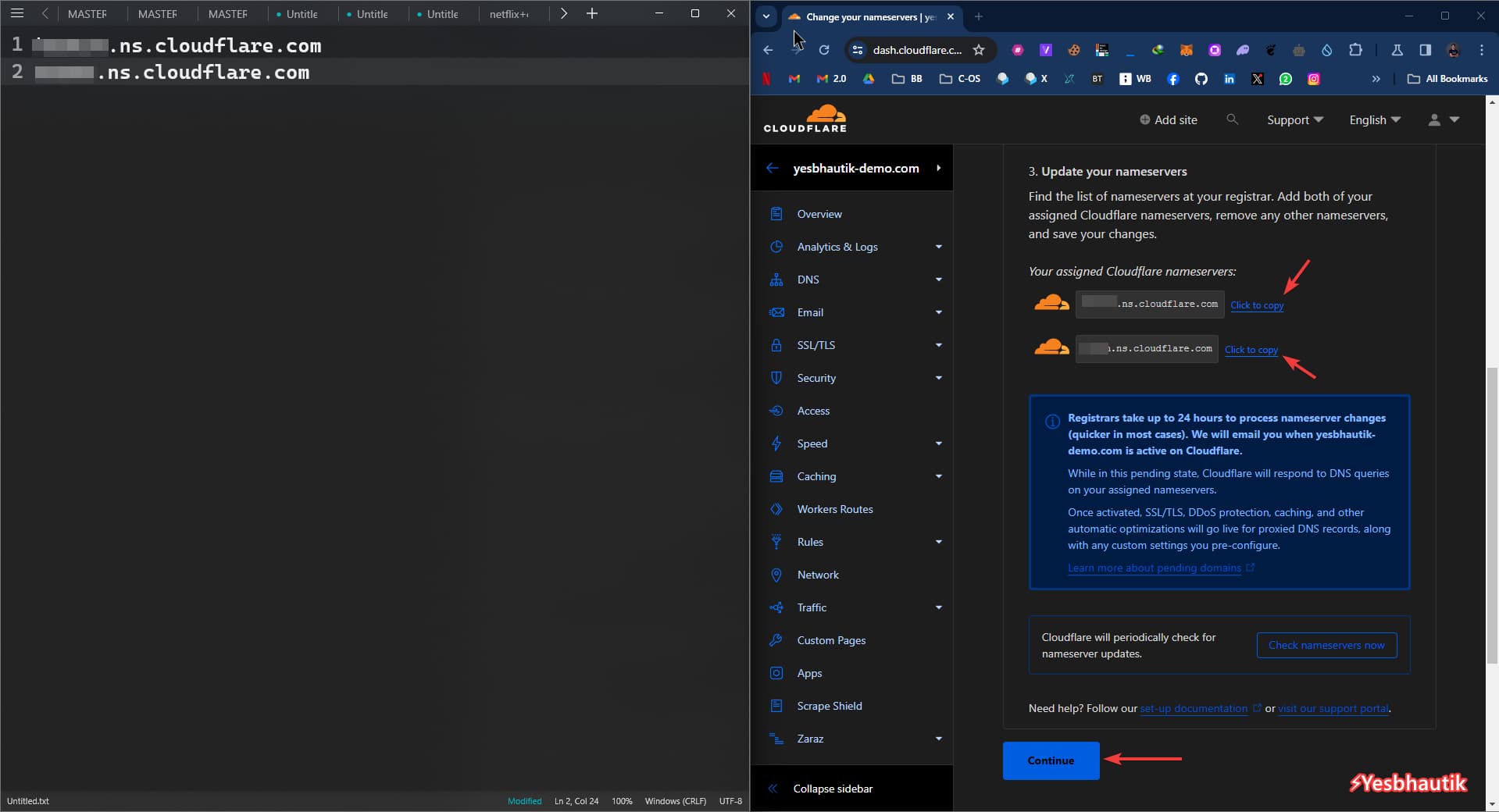The width and height of the screenshot is (1499, 812).
Task: Reload the Cloudflare page in browser
Action: click(823, 50)
